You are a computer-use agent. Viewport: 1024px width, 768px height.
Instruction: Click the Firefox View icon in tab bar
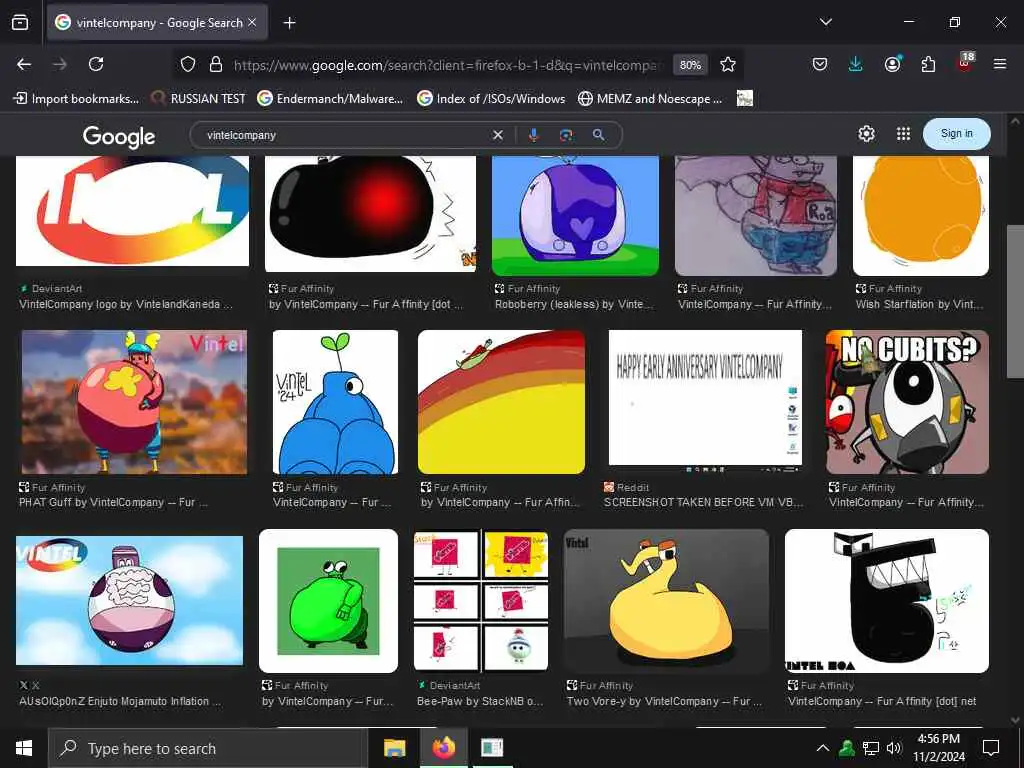pyautogui.click(x=20, y=22)
